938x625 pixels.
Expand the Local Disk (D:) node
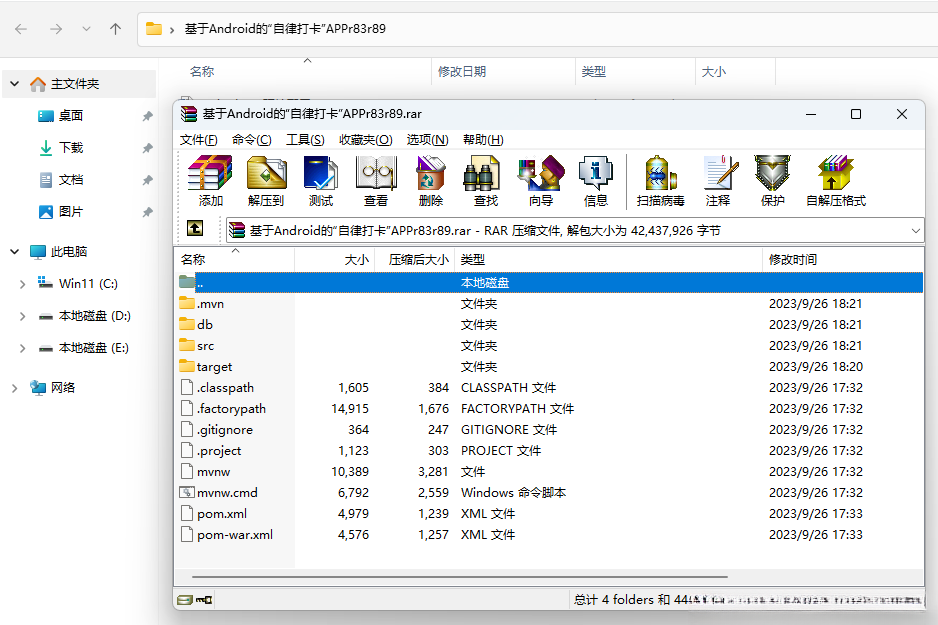(22, 316)
